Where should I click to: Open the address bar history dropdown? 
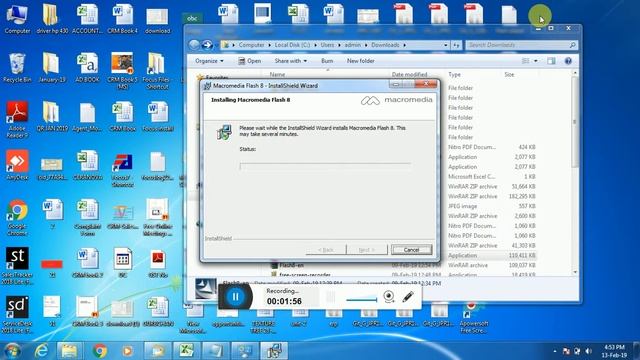445,45
